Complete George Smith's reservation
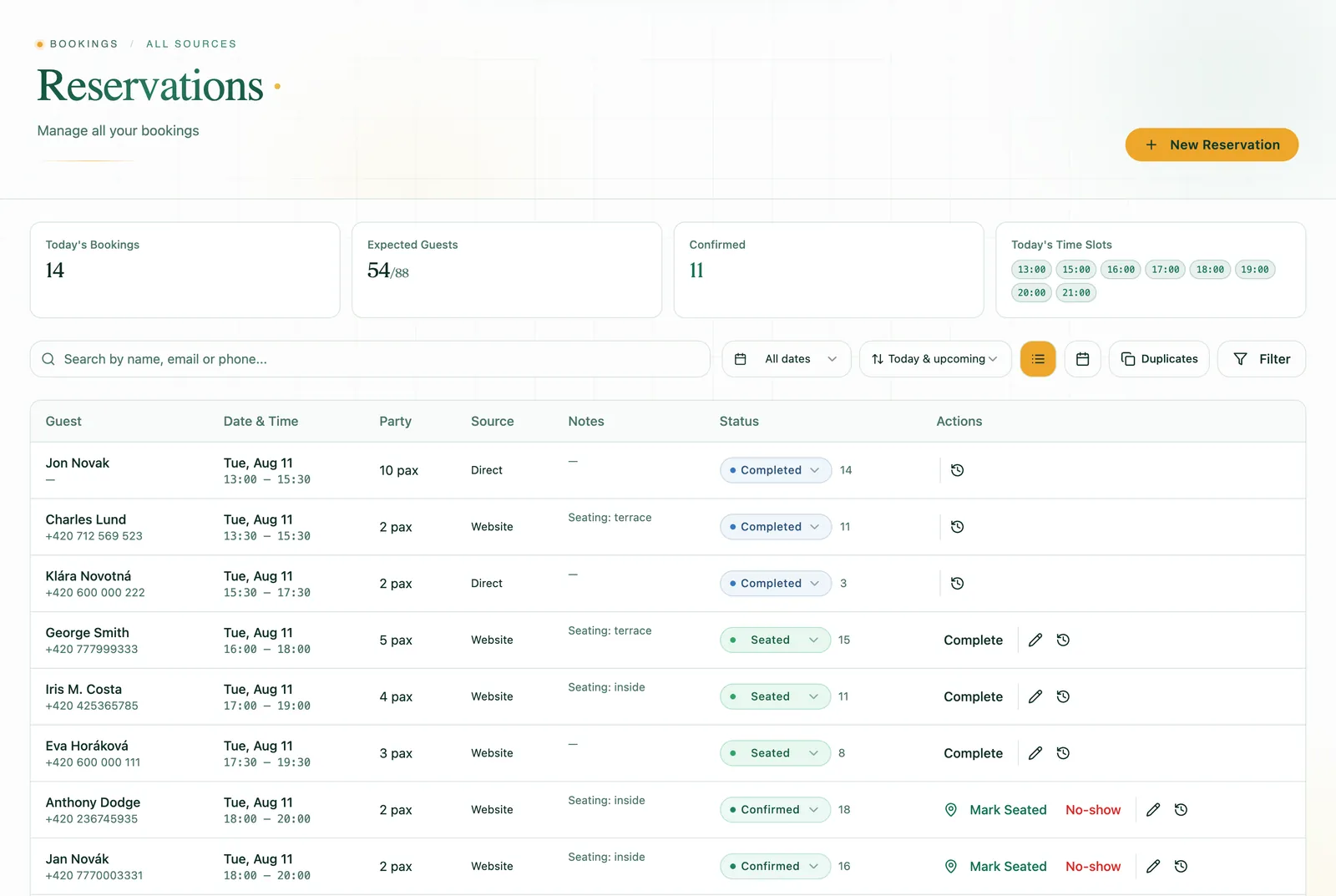 (973, 640)
